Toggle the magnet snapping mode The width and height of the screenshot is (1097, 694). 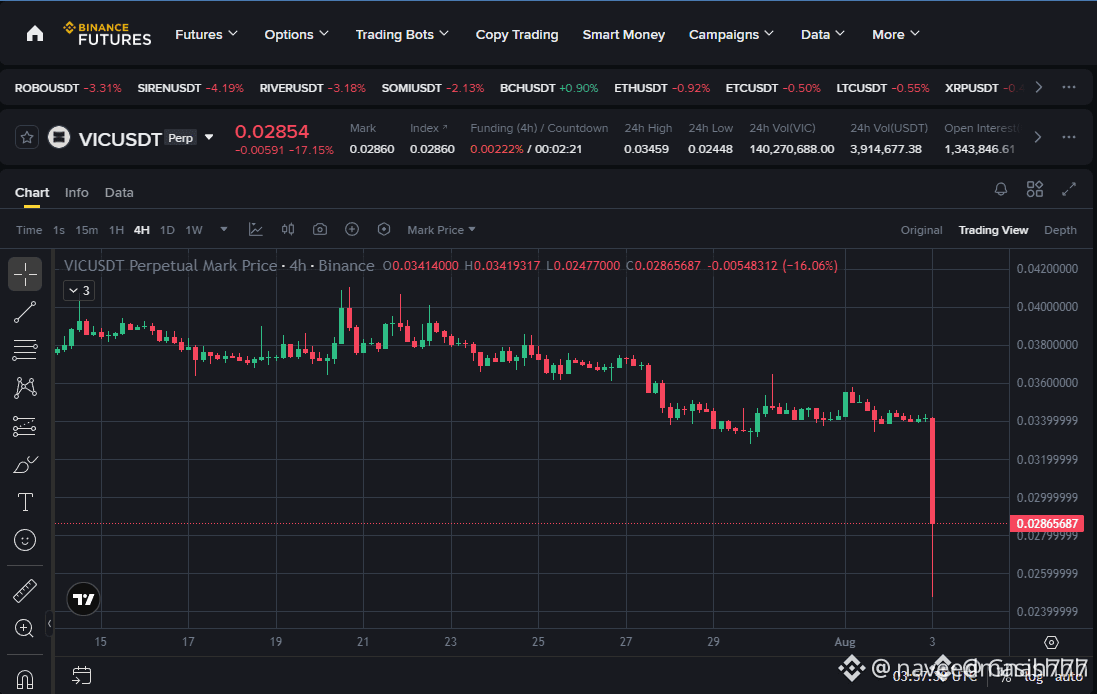tap(25, 679)
